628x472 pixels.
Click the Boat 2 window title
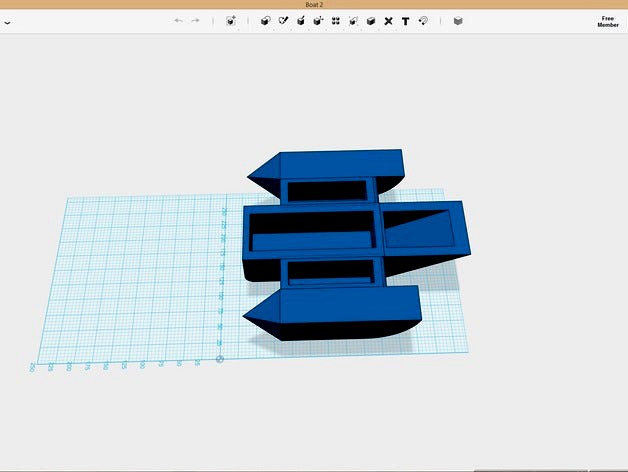tap(314, 5)
